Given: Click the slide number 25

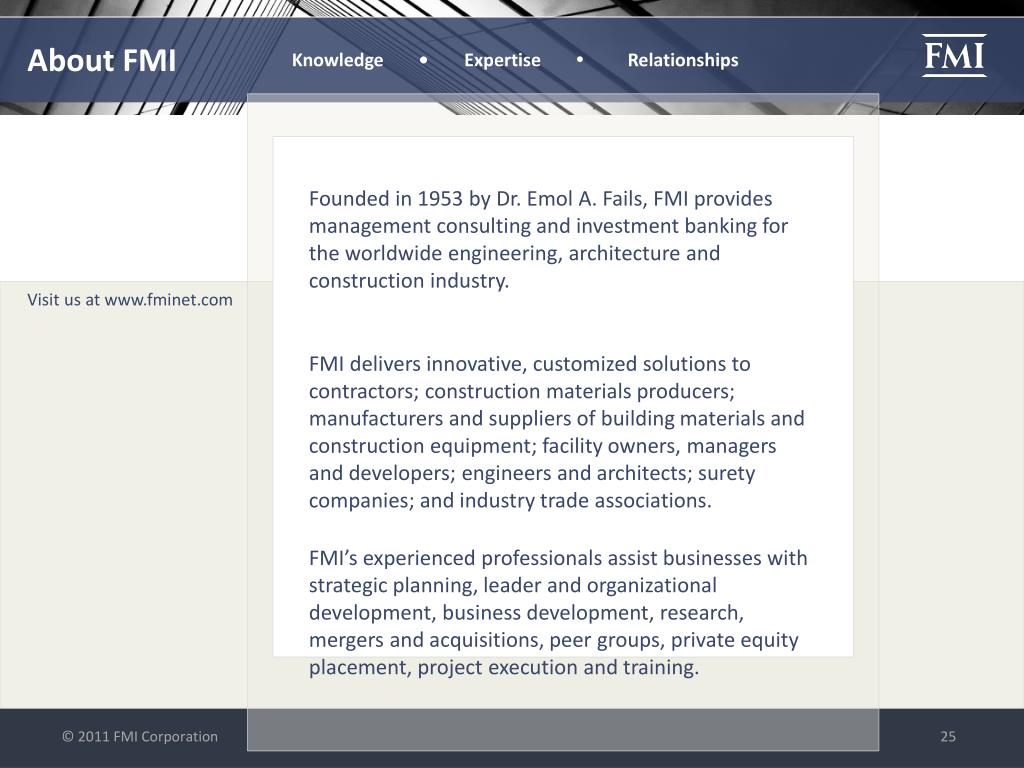Looking at the screenshot, I should (x=948, y=737).
